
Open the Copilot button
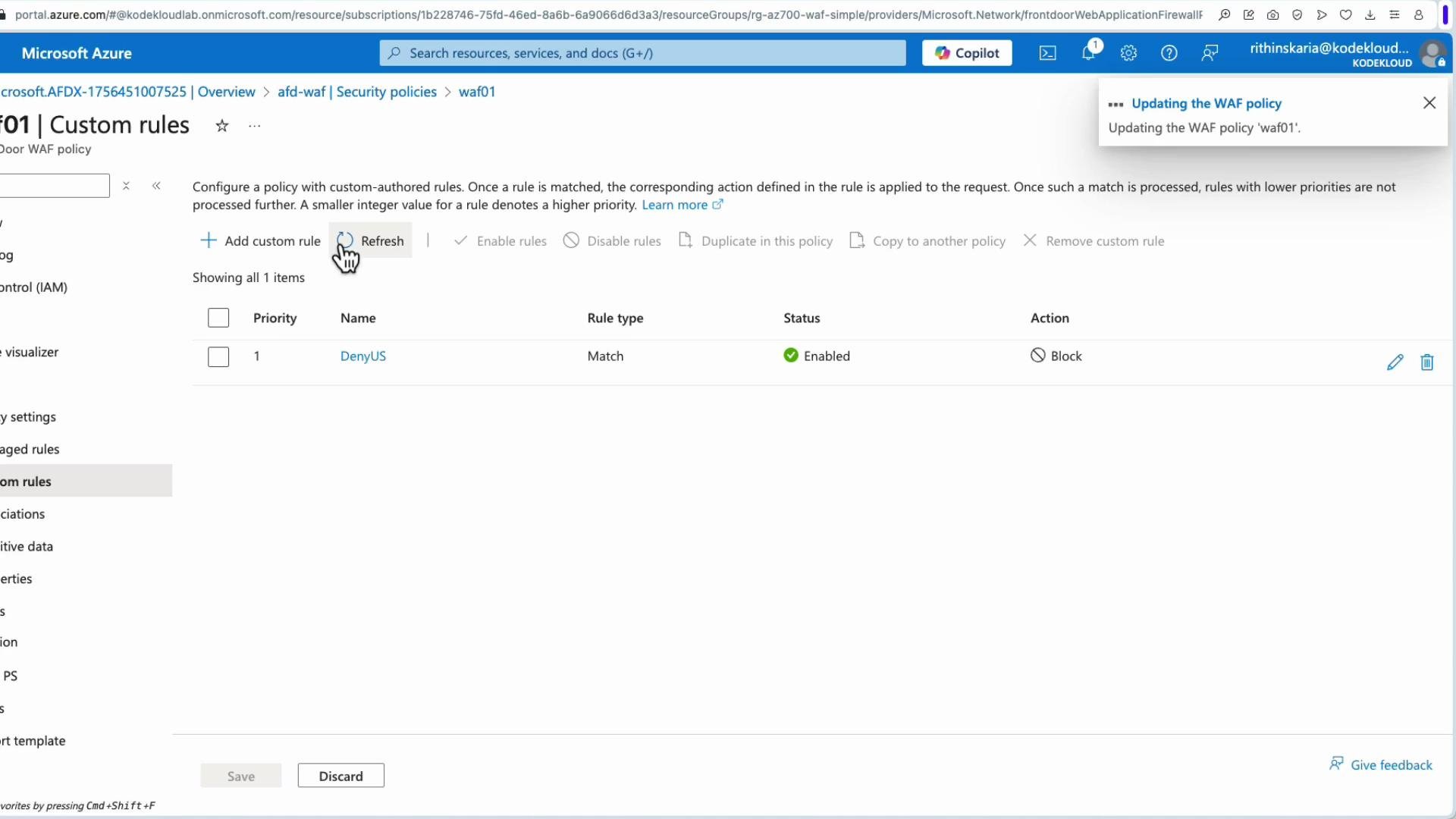[967, 53]
